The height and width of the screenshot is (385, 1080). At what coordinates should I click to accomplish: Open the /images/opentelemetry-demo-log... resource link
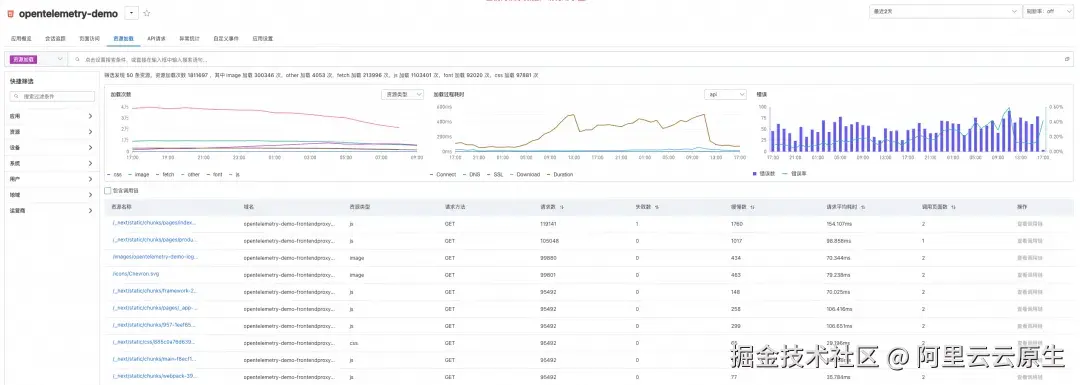(x=155, y=256)
